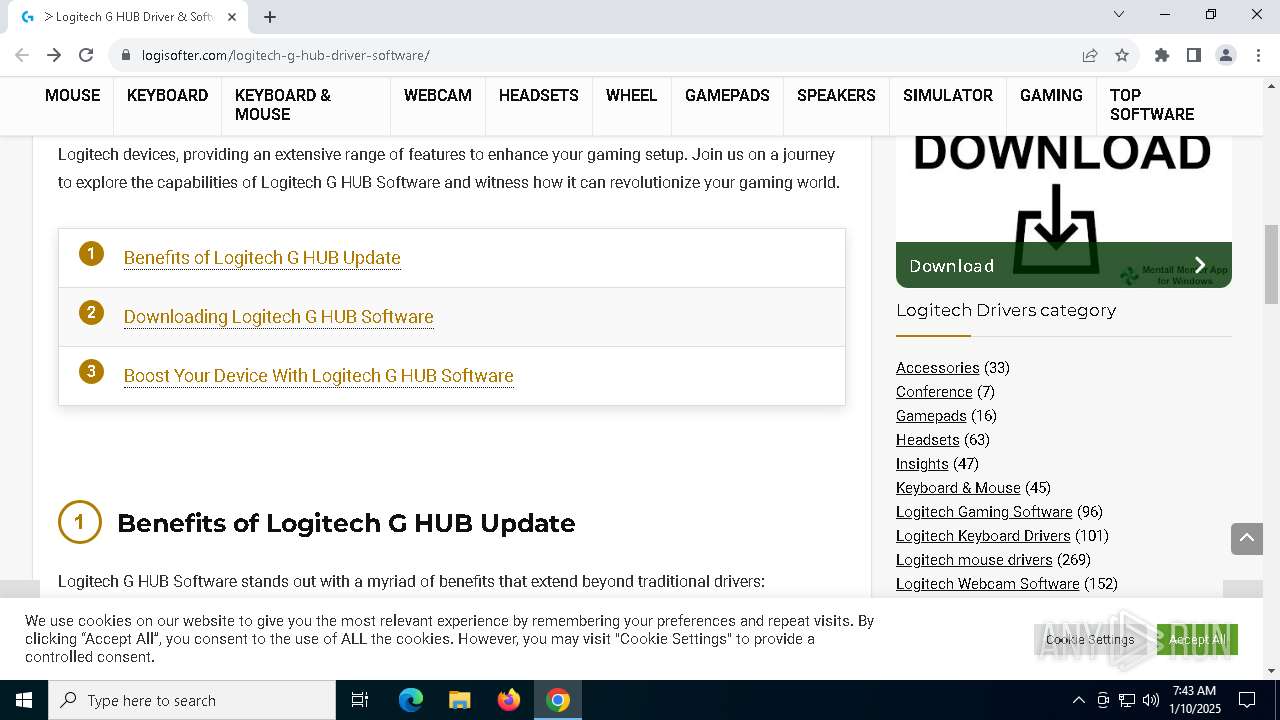Toggle the browser side panel icon
The image size is (1280, 720).
coord(1194,55)
